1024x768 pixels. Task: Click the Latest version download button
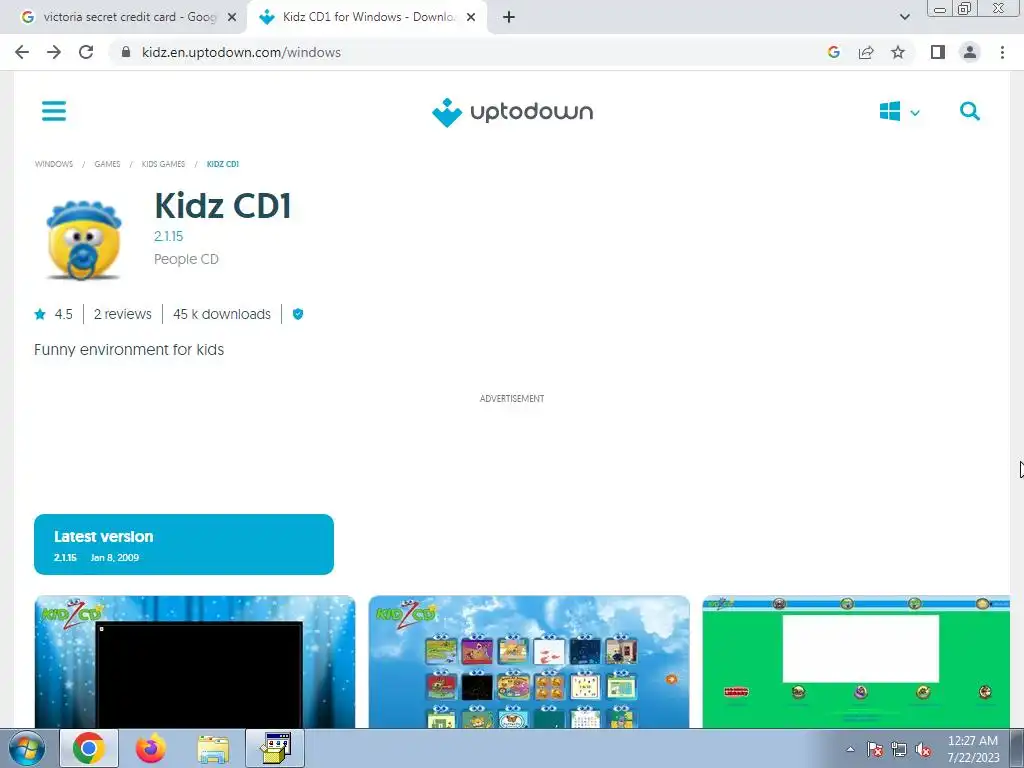(184, 545)
